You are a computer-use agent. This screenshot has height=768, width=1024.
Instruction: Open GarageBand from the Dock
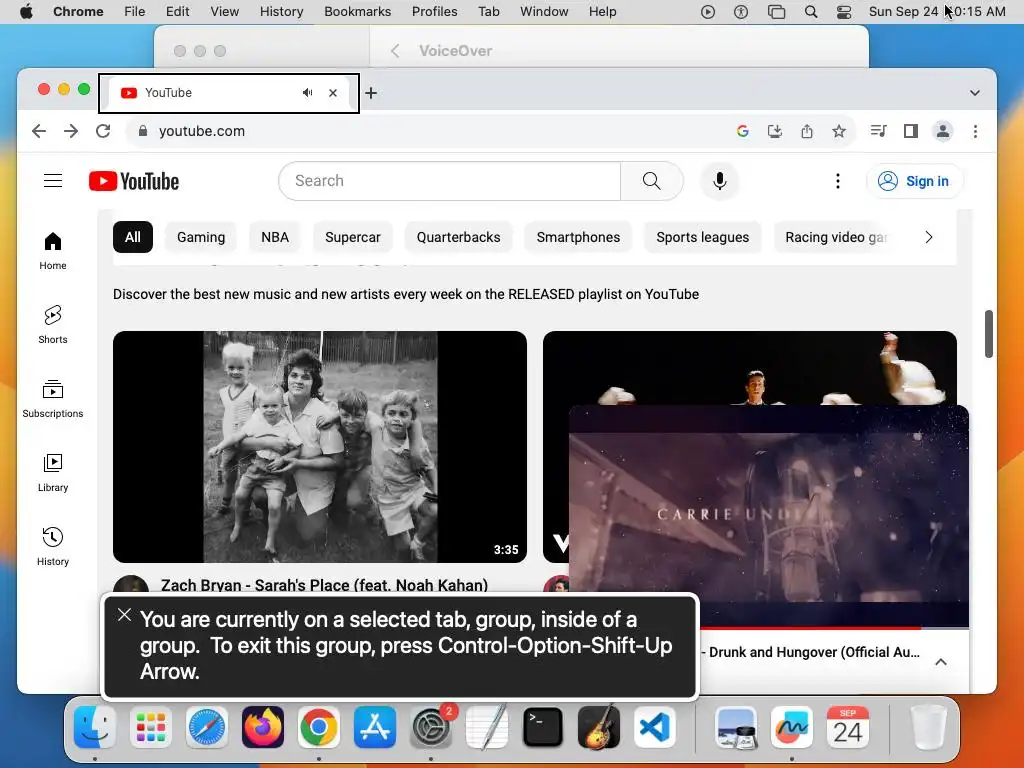point(599,727)
